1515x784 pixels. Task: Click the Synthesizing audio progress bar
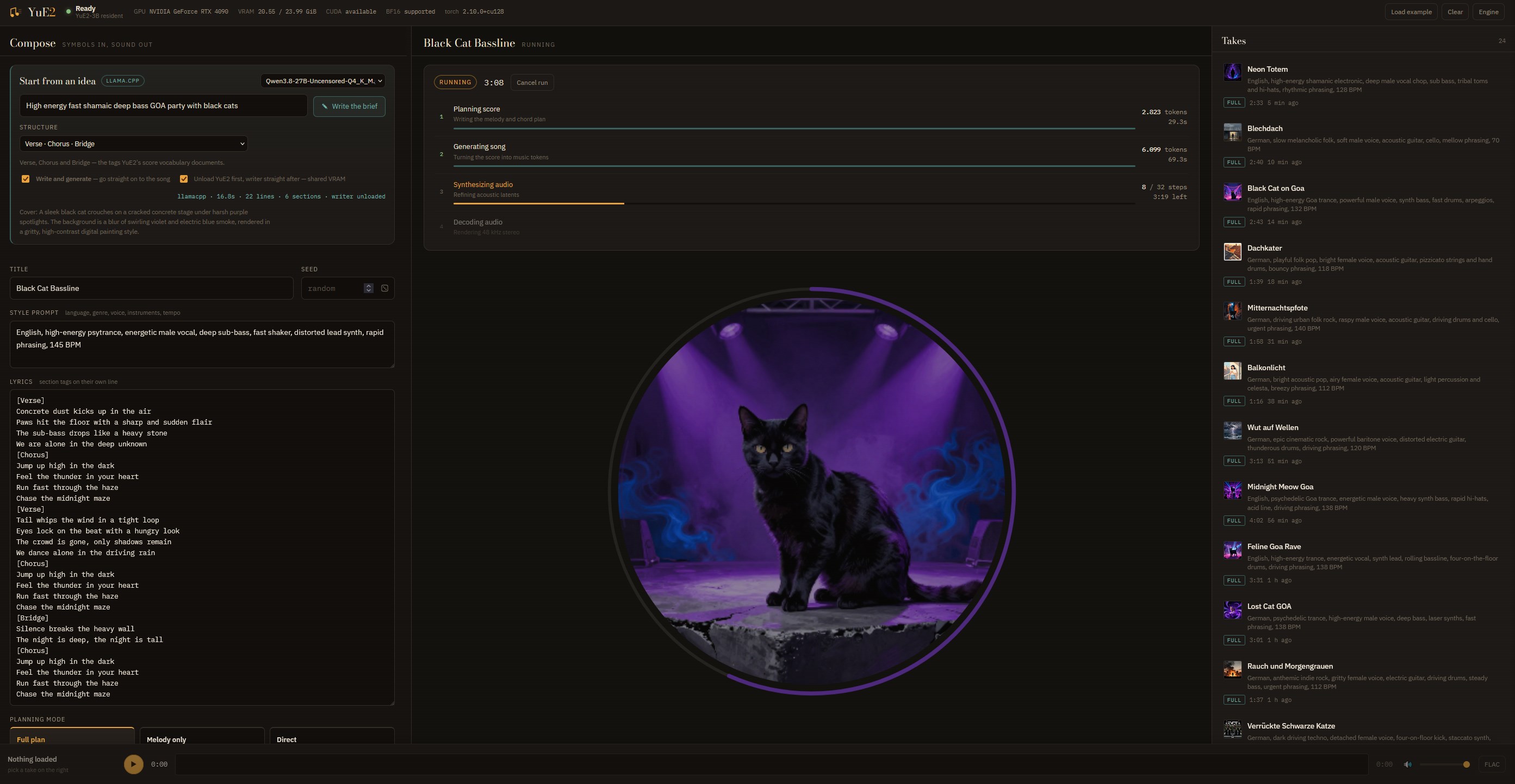coord(794,203)
